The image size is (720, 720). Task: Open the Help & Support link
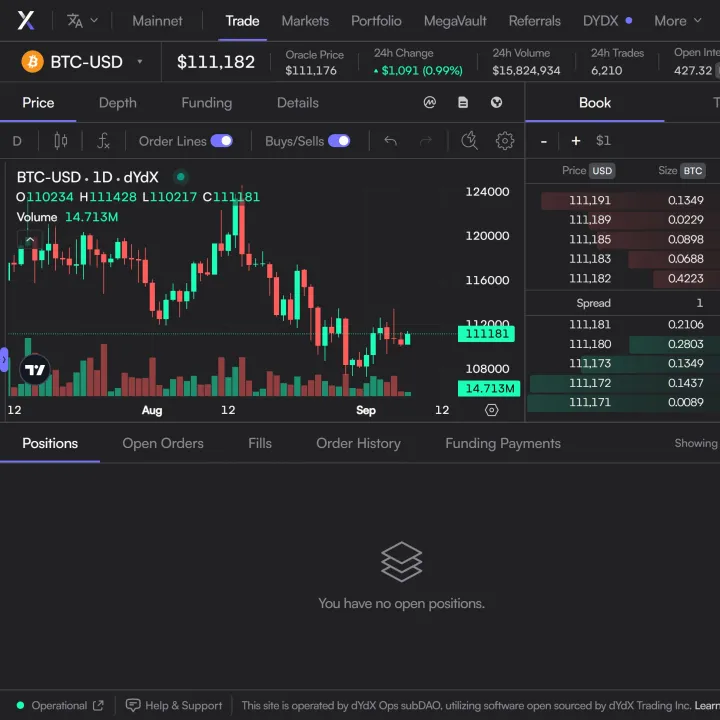[174, 705]
